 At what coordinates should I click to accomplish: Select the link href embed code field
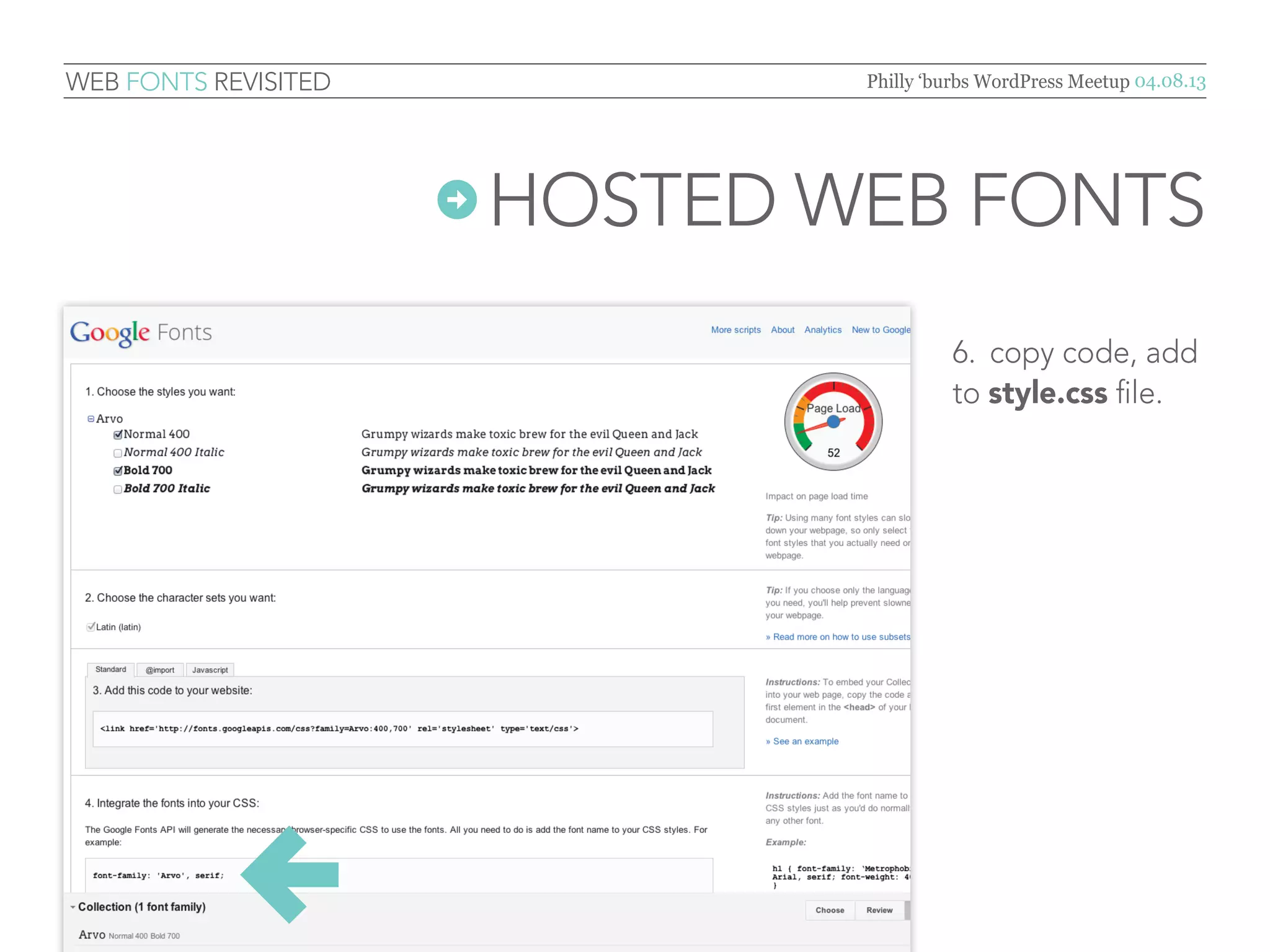[402, 729]
